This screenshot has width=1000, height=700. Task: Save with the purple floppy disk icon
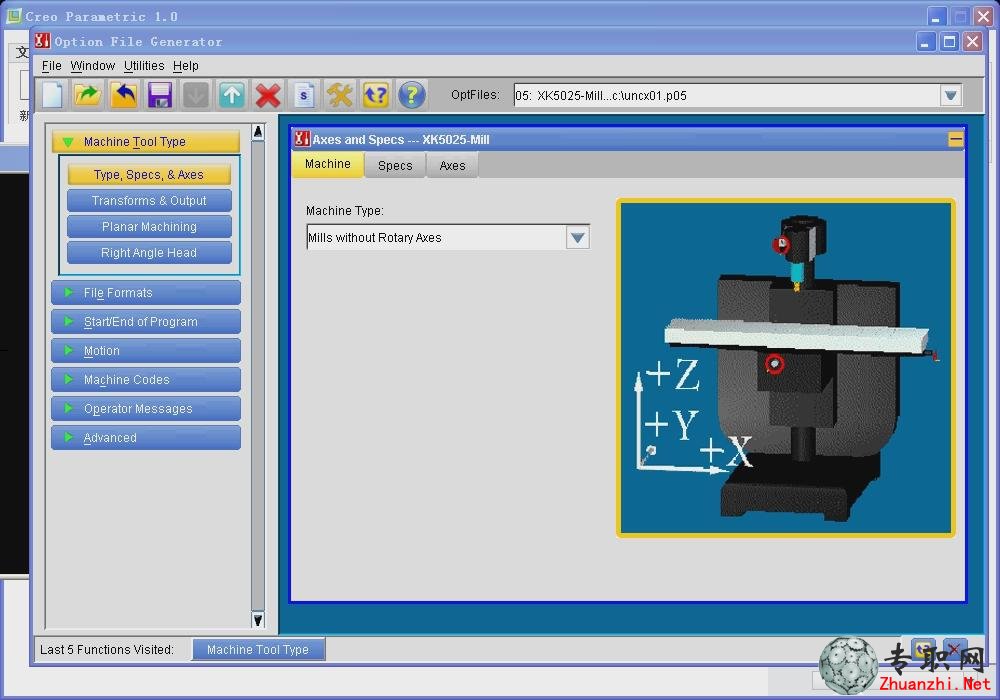[159, 95]
